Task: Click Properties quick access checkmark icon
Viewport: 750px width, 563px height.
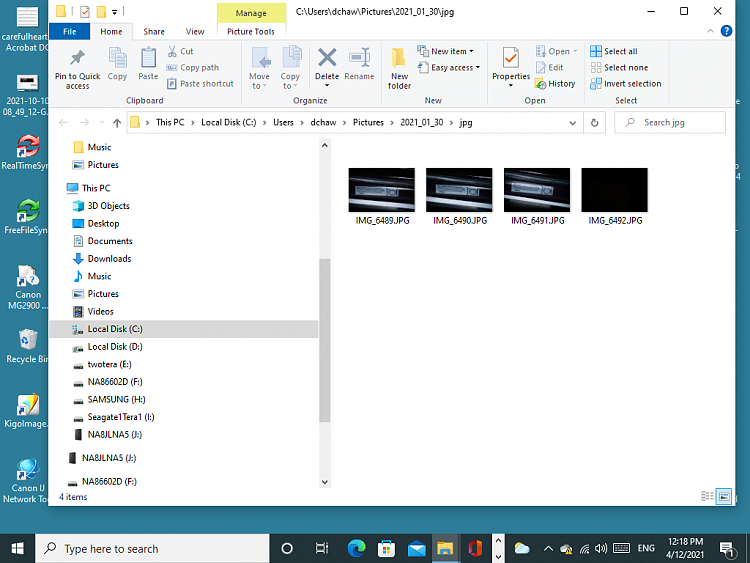Action: 85,11
